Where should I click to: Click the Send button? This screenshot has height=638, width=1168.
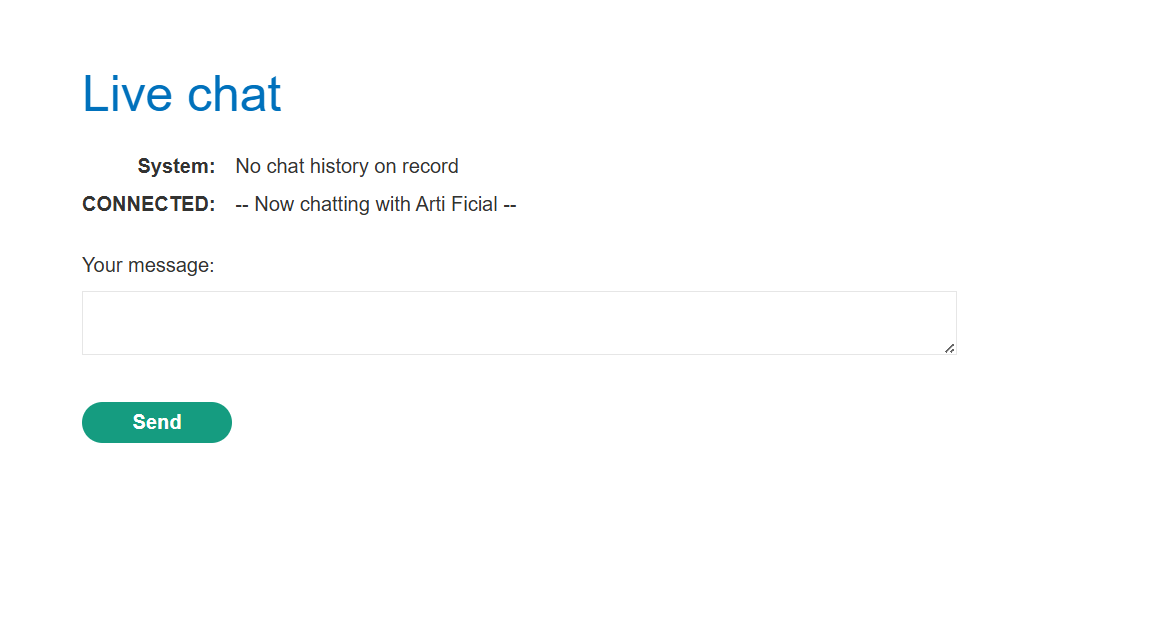(157, 422)
